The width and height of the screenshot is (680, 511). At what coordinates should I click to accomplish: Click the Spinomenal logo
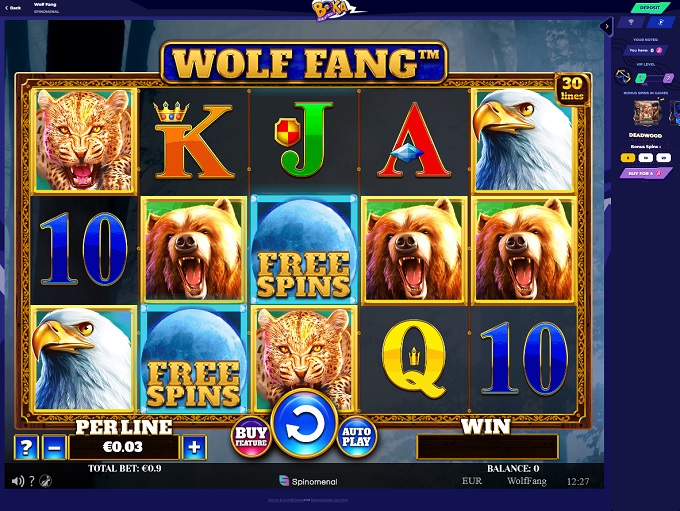(308, 481)
